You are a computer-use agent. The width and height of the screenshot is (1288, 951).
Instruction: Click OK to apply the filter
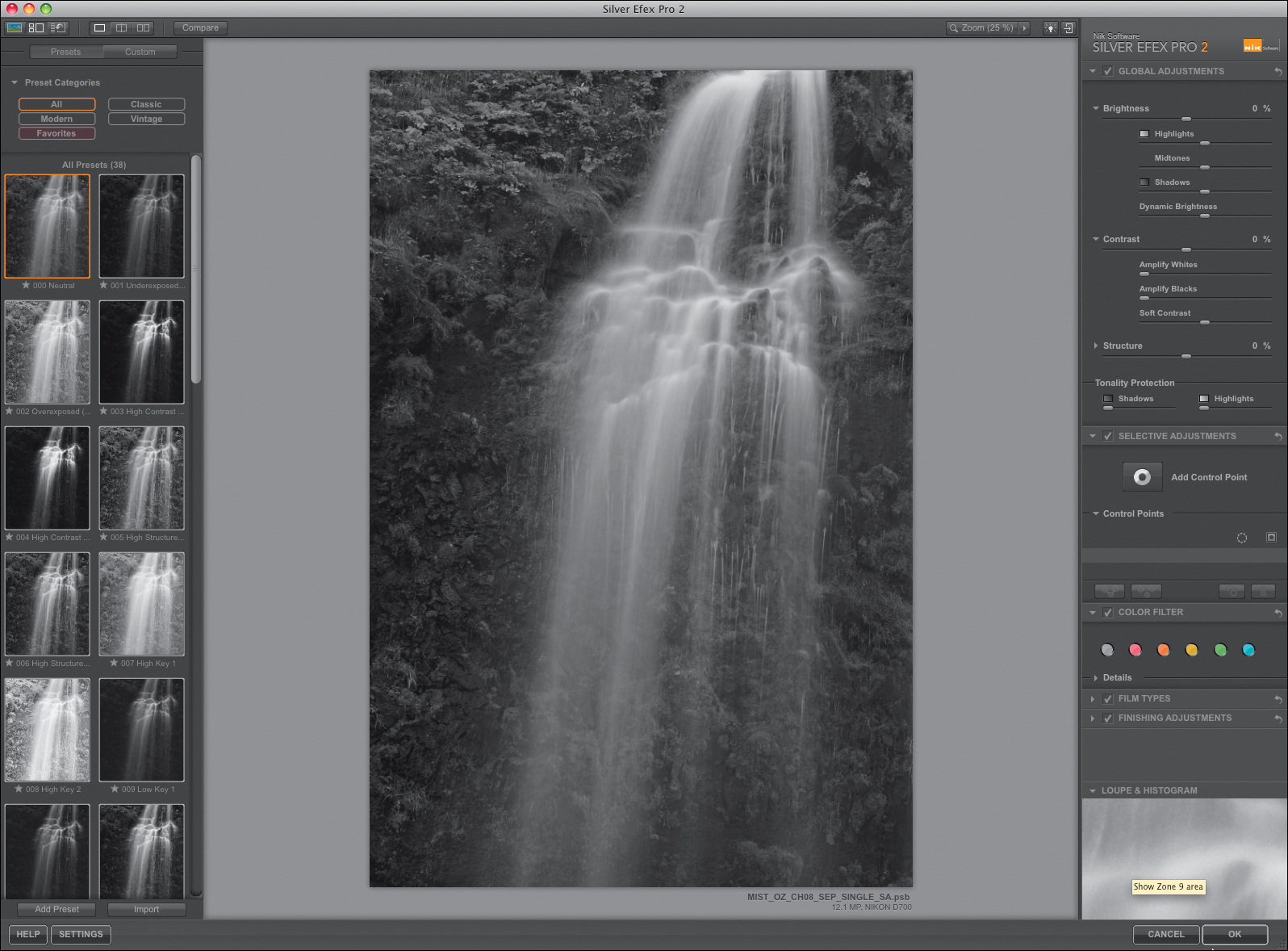point(1235,934)
